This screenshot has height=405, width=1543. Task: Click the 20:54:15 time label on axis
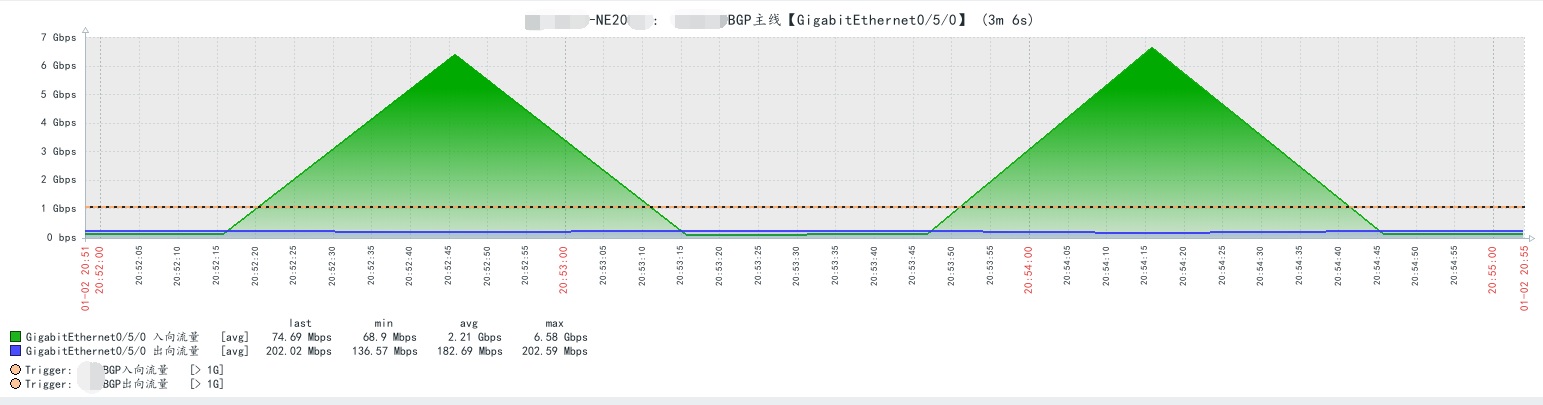(1144, 267)
